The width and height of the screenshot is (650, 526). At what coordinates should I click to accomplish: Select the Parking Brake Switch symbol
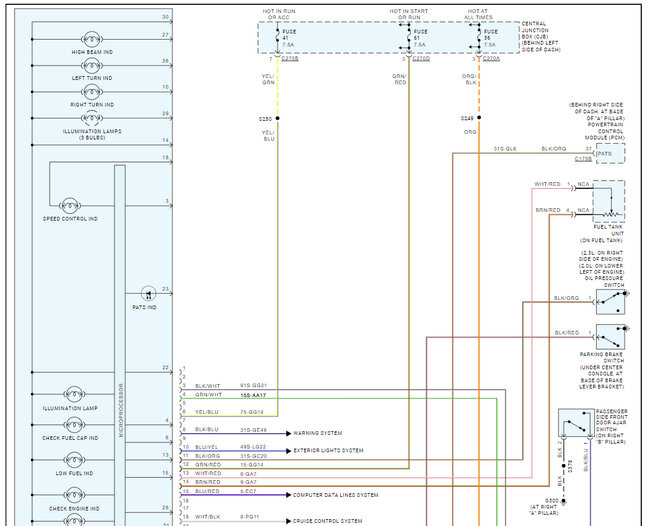click(x=610, y=337)
